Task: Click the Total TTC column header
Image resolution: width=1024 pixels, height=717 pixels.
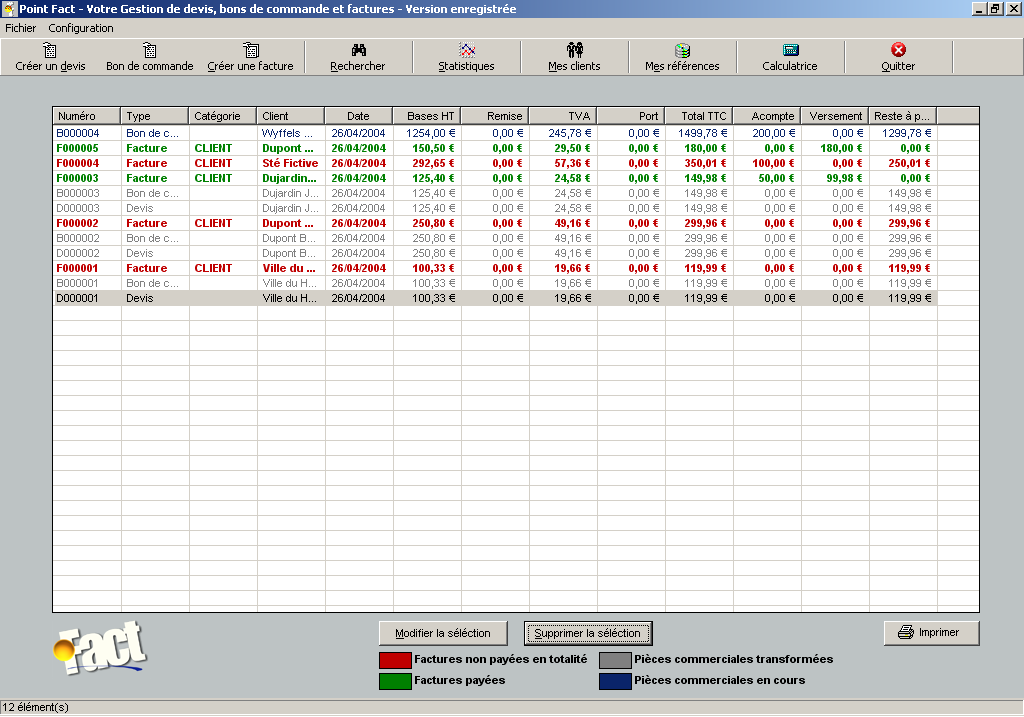Action: tap(698, 116)
